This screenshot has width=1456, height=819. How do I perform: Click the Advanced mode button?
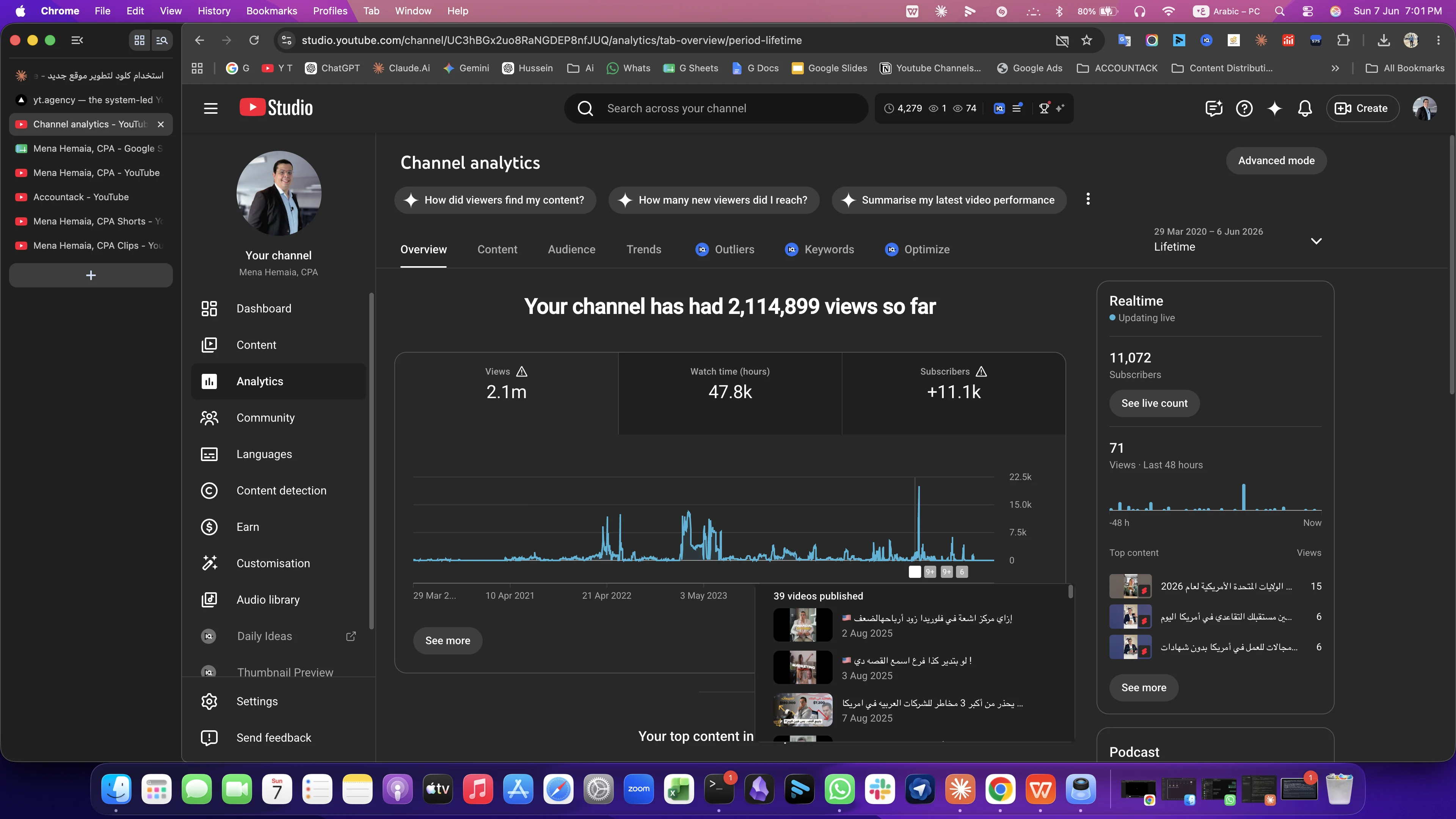pos(1276,160)
